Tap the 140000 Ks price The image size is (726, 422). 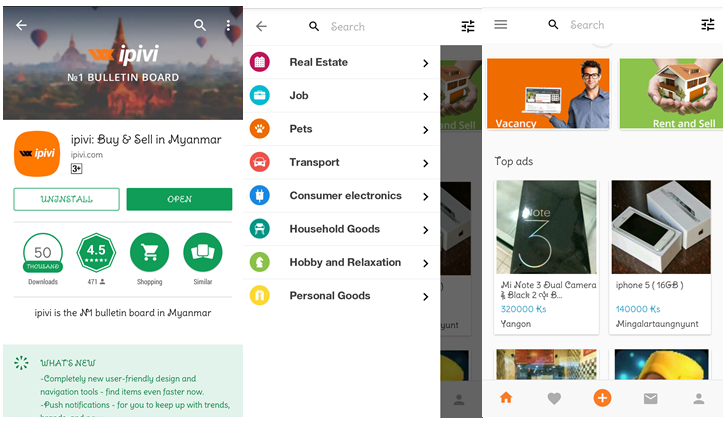638,309
